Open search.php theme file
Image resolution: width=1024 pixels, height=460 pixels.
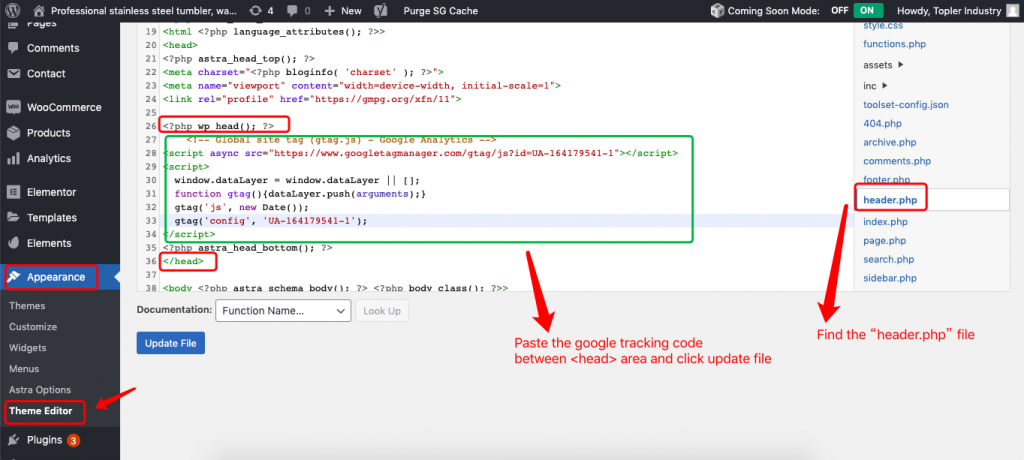tap(888, 259)
